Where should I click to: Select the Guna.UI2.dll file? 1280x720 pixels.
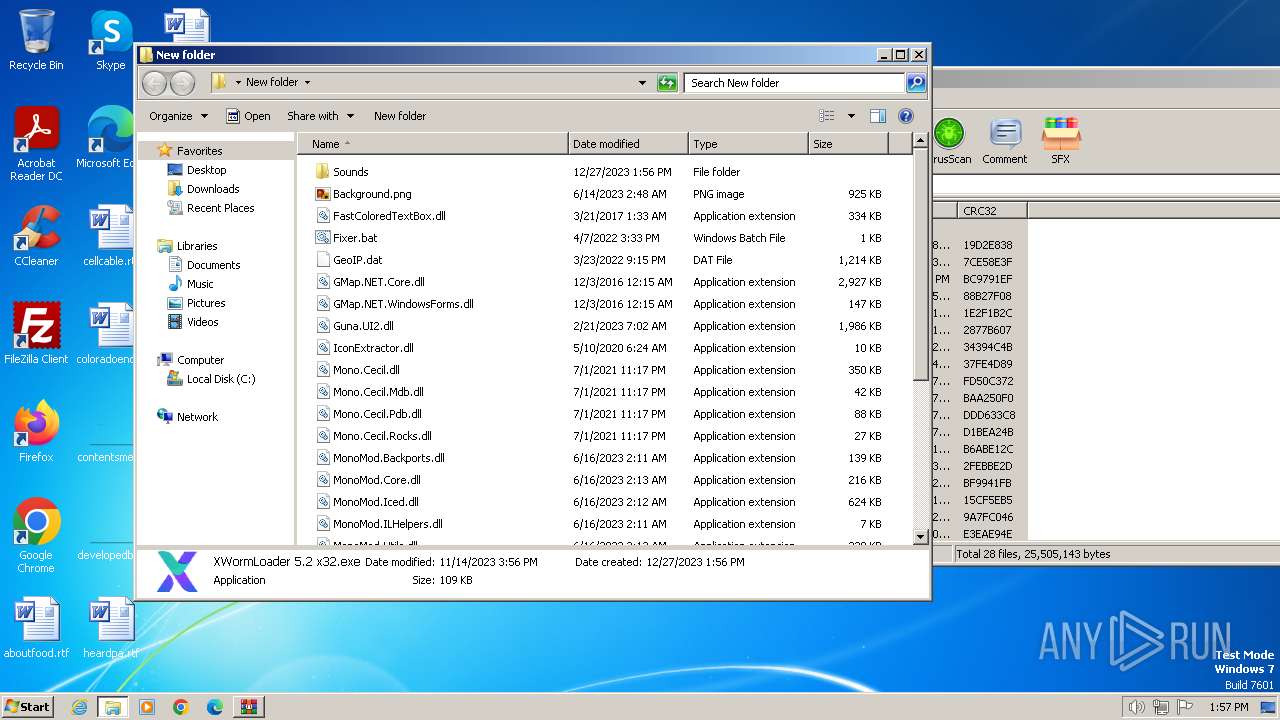pyautogui.click(x=363, y=326)
